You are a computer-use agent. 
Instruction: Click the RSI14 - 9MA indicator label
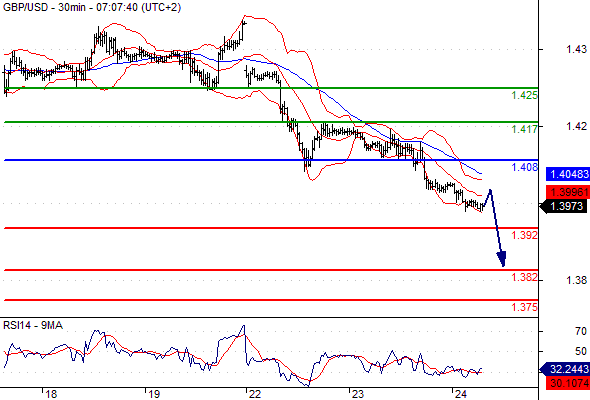(33, 325)
